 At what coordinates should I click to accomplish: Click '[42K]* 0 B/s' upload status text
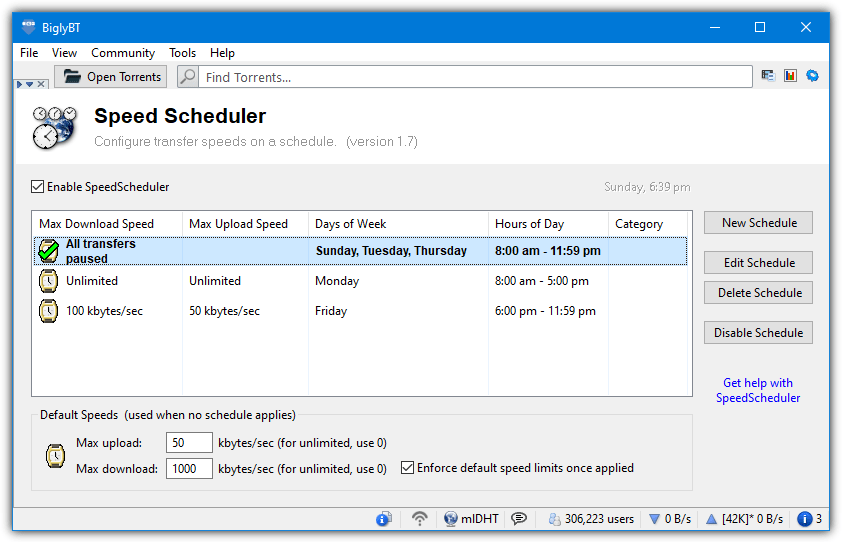coord(752,519)
